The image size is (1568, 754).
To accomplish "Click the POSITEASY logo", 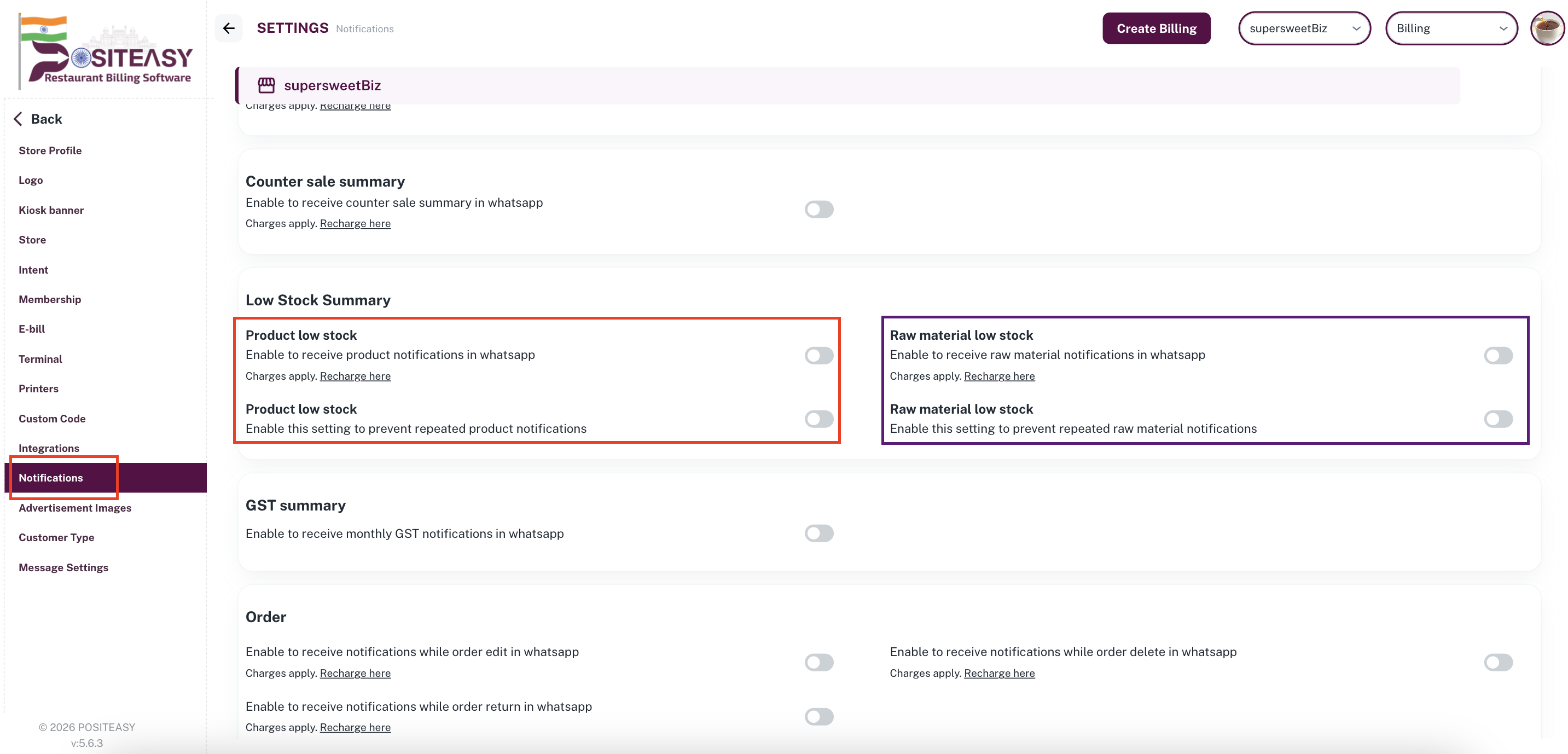I will click(x=107, y=50).
